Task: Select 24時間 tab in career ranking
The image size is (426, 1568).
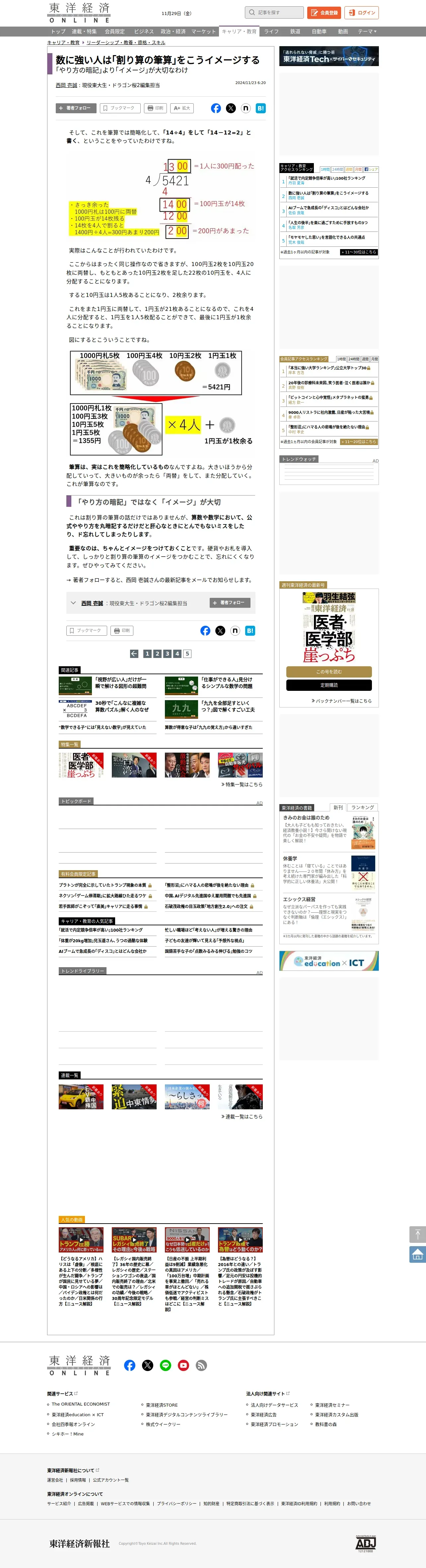Action: point(338,170)
